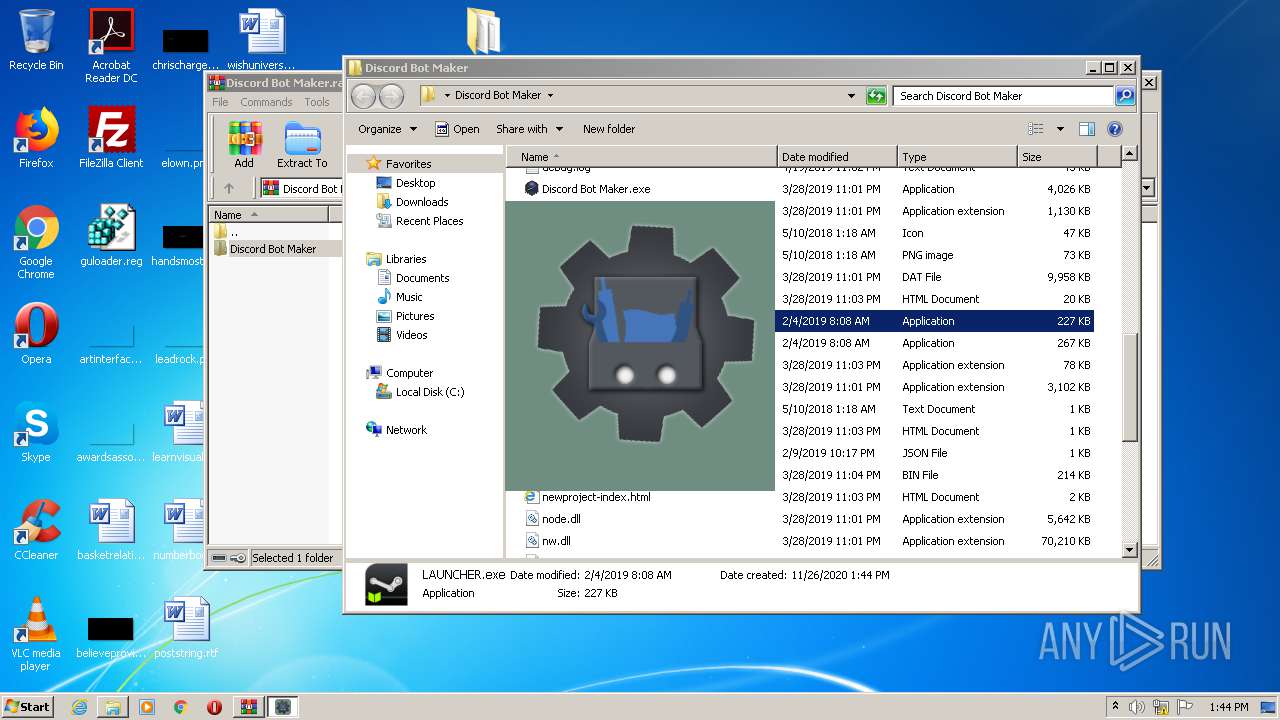Click Explorer Back navigation button
This screenshot has height=720, width=1280.
(x=364, y=96)
